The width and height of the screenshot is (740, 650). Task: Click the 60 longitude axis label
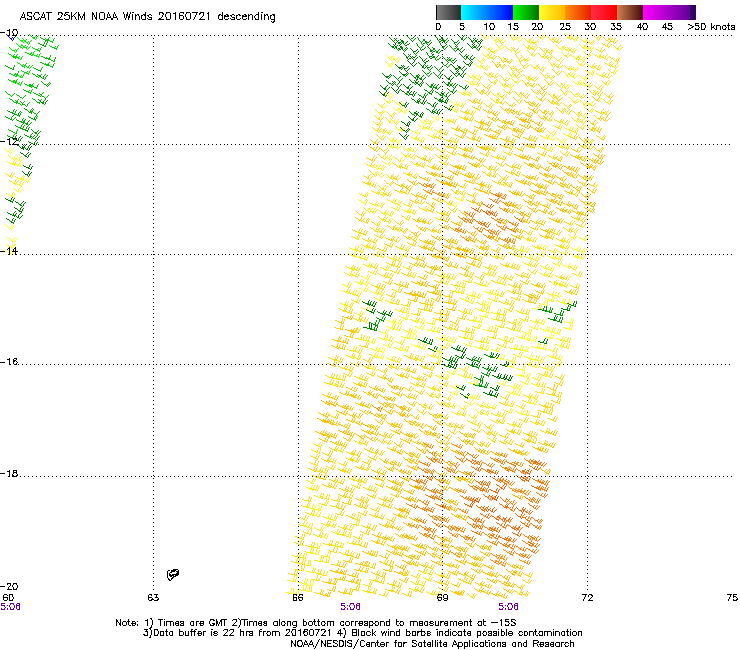[8, 598]
